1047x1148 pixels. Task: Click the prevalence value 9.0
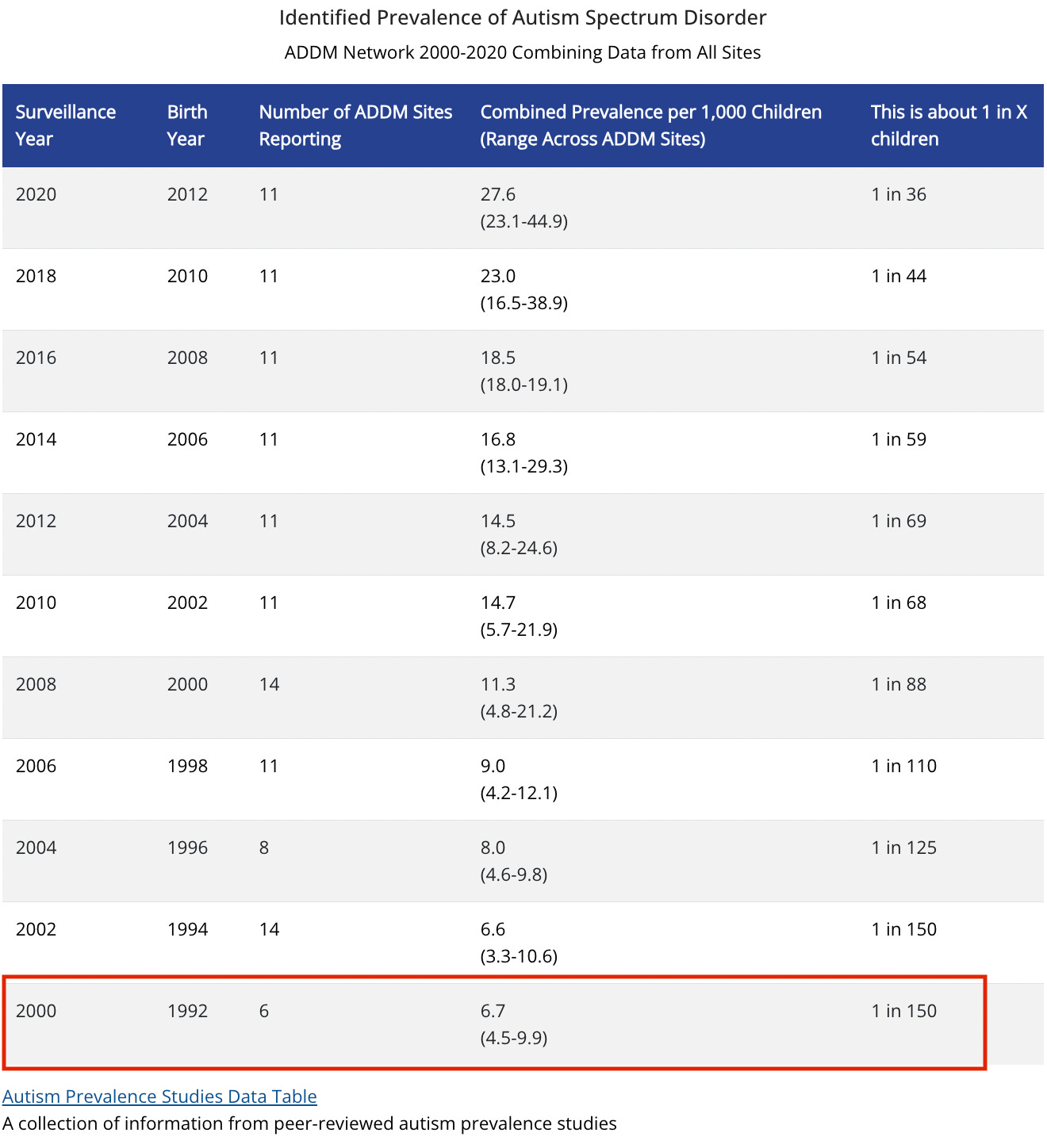pyautogui.click(x=493, y=766)
